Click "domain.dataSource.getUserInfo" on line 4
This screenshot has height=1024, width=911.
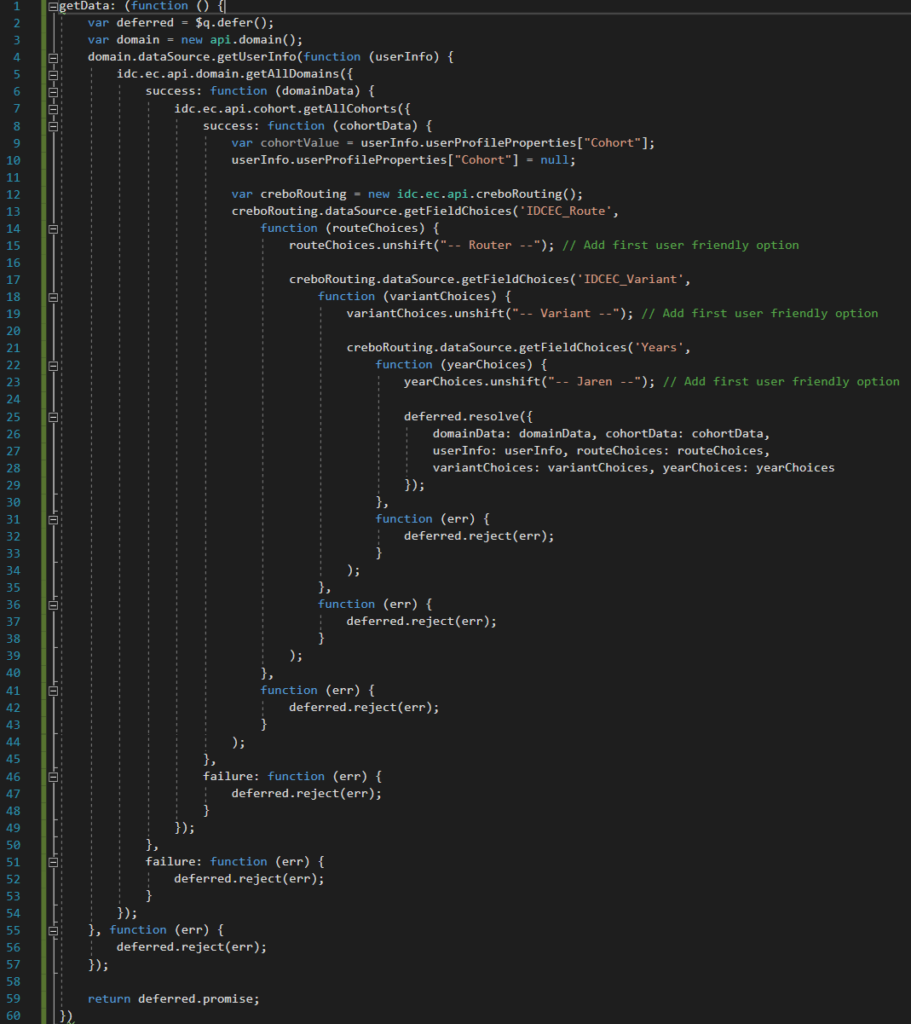point(192,57)
